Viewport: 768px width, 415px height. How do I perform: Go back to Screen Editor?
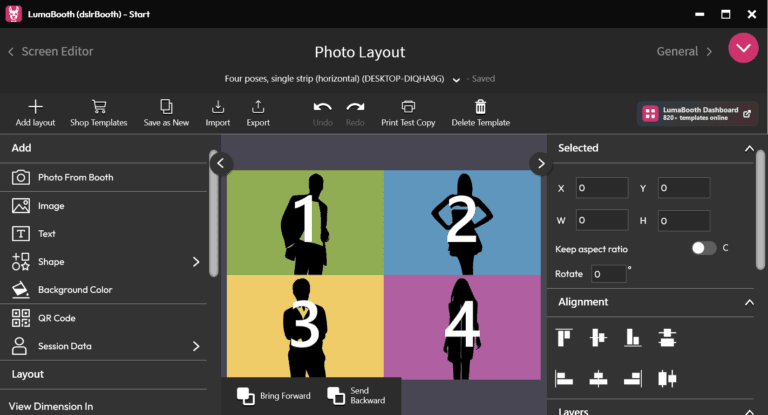50,51
